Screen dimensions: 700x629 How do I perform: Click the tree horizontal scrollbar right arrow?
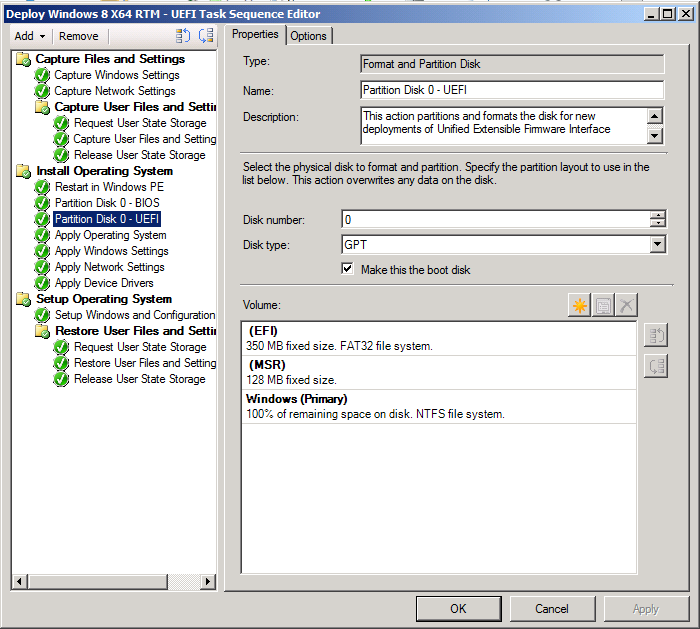(x=208, y=581)
